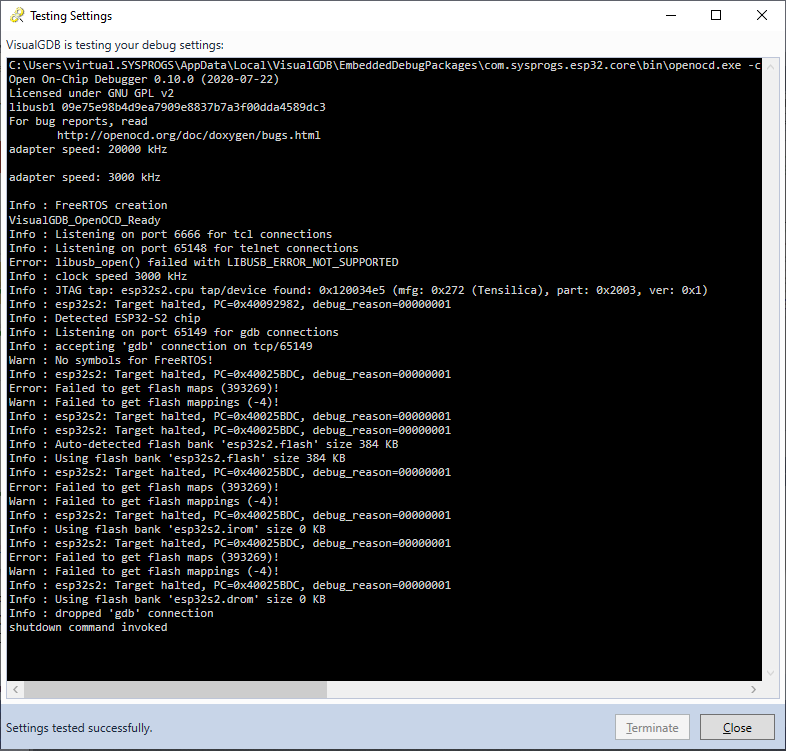Minimize the Testing Settings window
The height and width of the screenshot is (751, 786).
pos(671,16)
